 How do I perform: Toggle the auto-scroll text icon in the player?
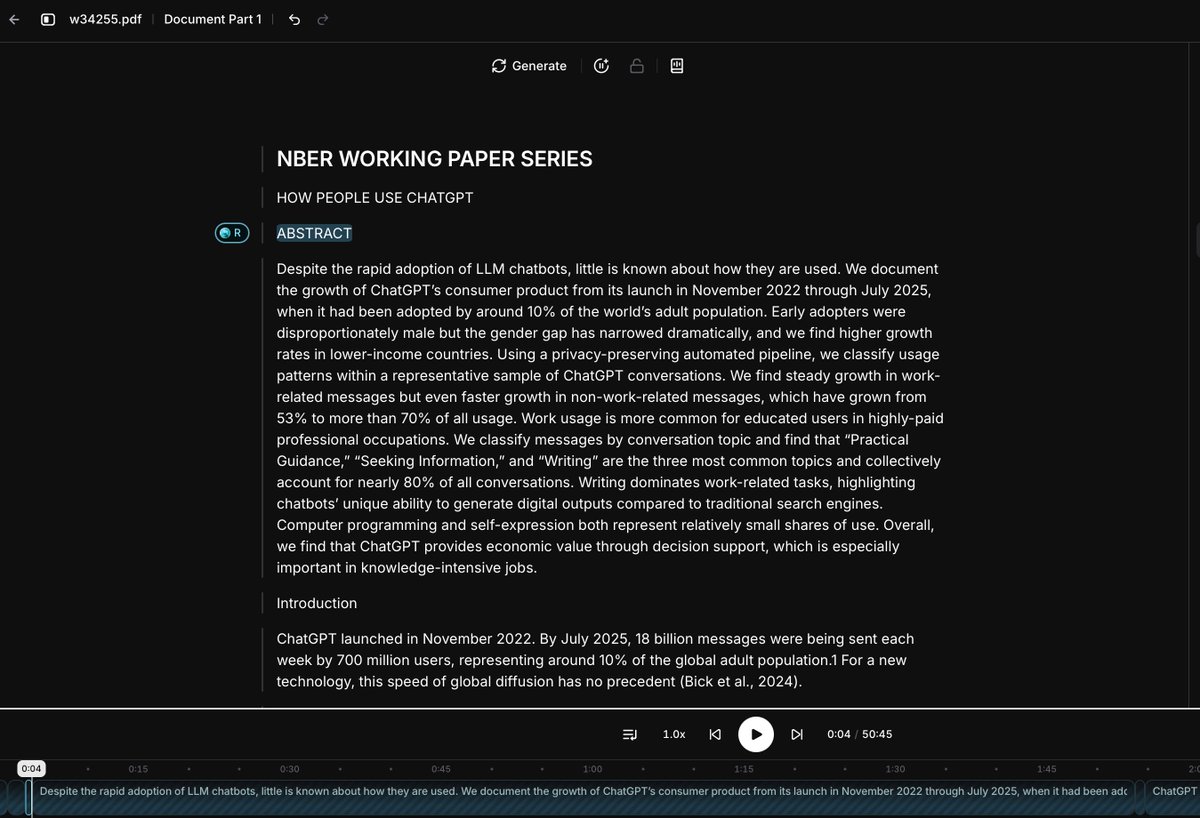click(x=630, y=734)
